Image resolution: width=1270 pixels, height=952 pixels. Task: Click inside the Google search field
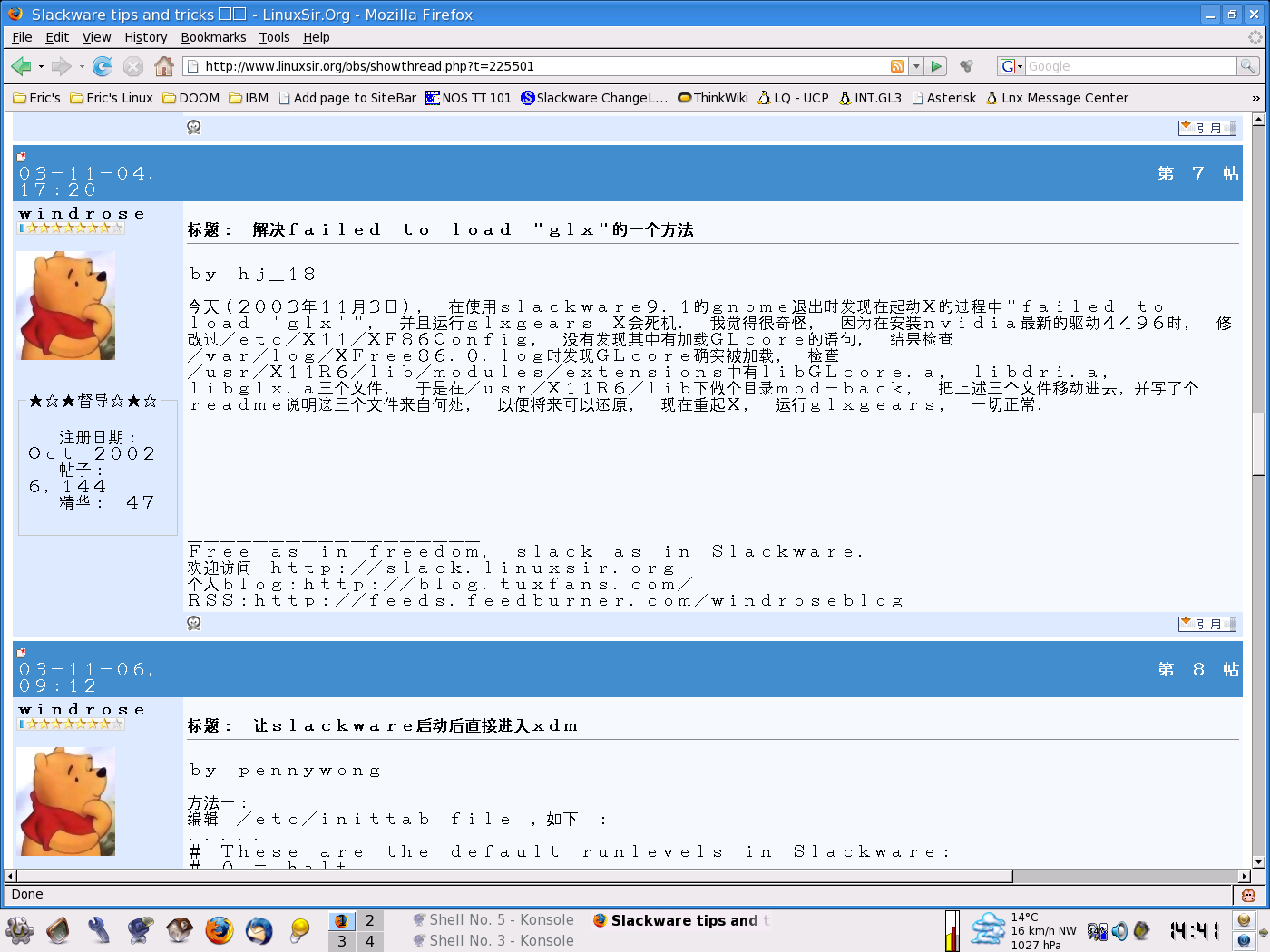(x=1130, y=66)
